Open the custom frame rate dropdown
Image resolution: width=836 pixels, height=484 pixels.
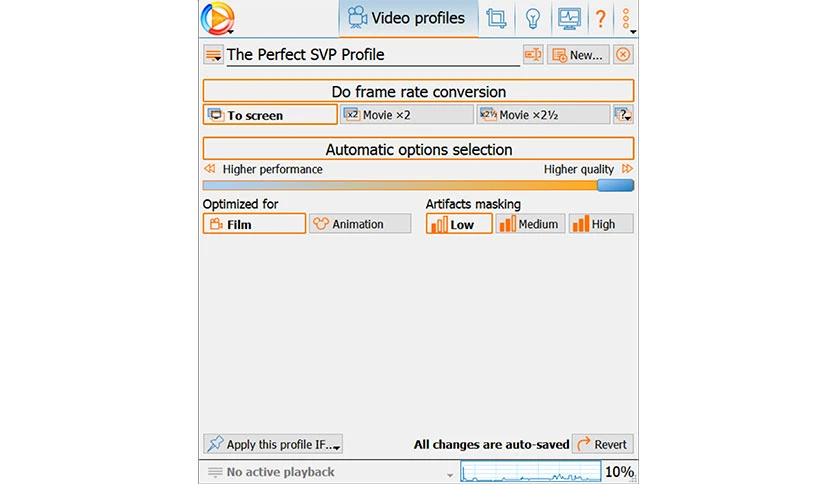623,115
